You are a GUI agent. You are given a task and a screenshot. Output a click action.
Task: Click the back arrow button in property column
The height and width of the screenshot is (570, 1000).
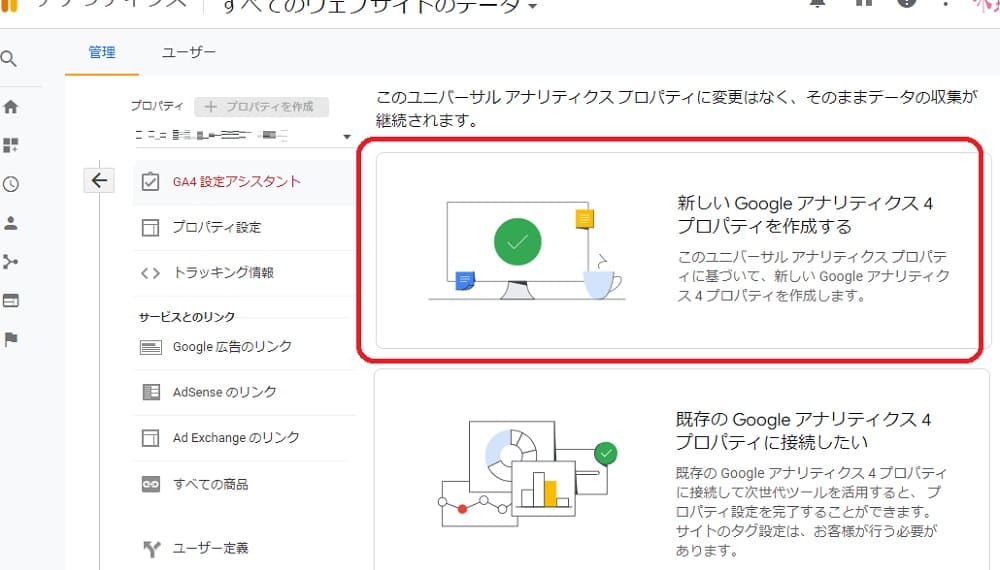click(x=99, y=180)
